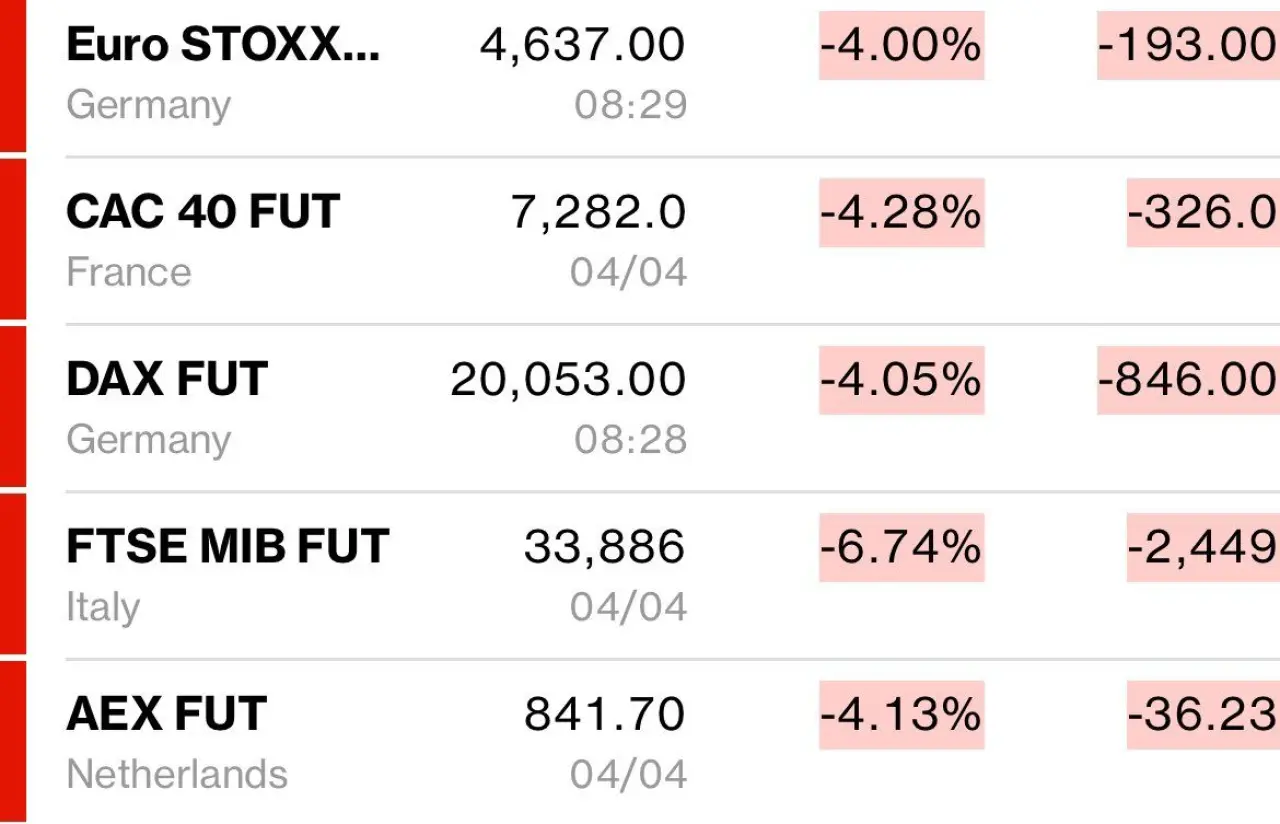The image size is (1280, 824).
Task: Click the 4,637.00 last price
Action: [583, 45]
